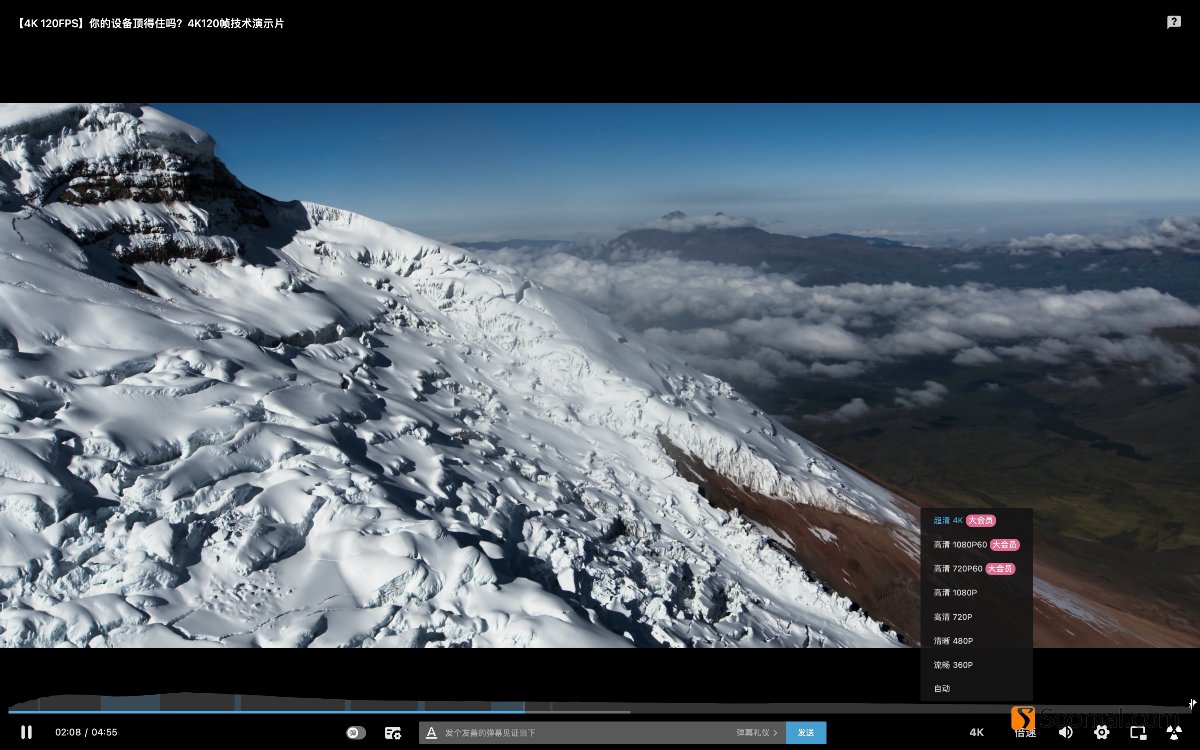
Task: Enter picture-in-picture mini player mode
Action: click(x=1138, y=732)
